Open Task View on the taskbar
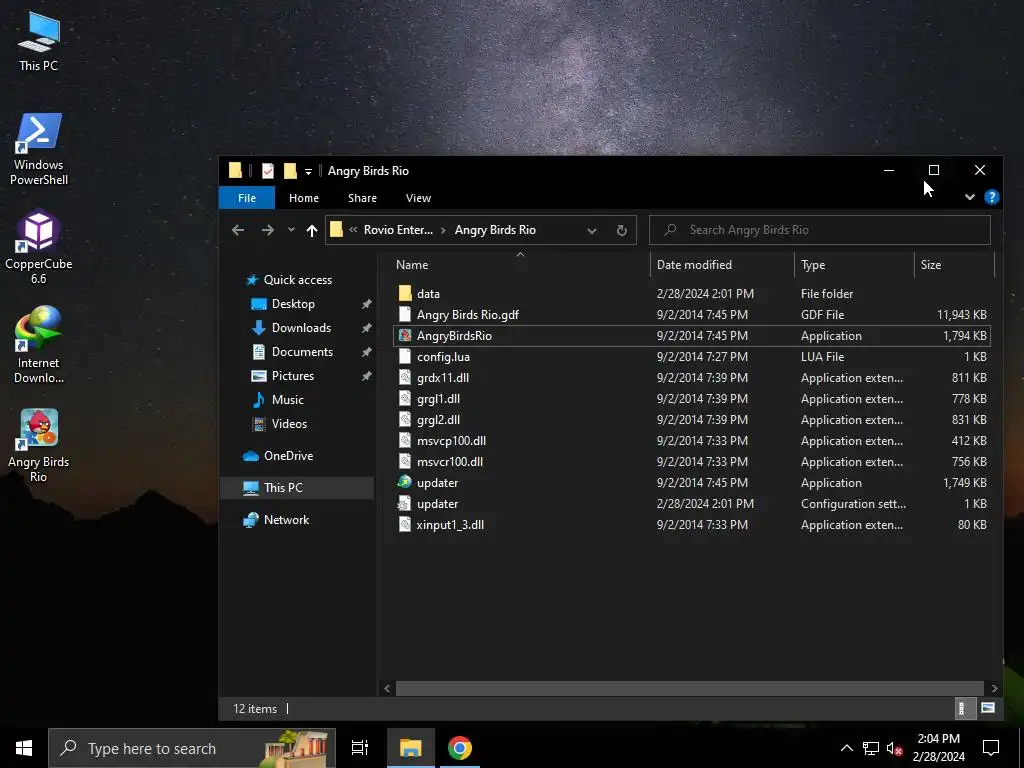This screenshot has height=768, width=1024. 360,748
